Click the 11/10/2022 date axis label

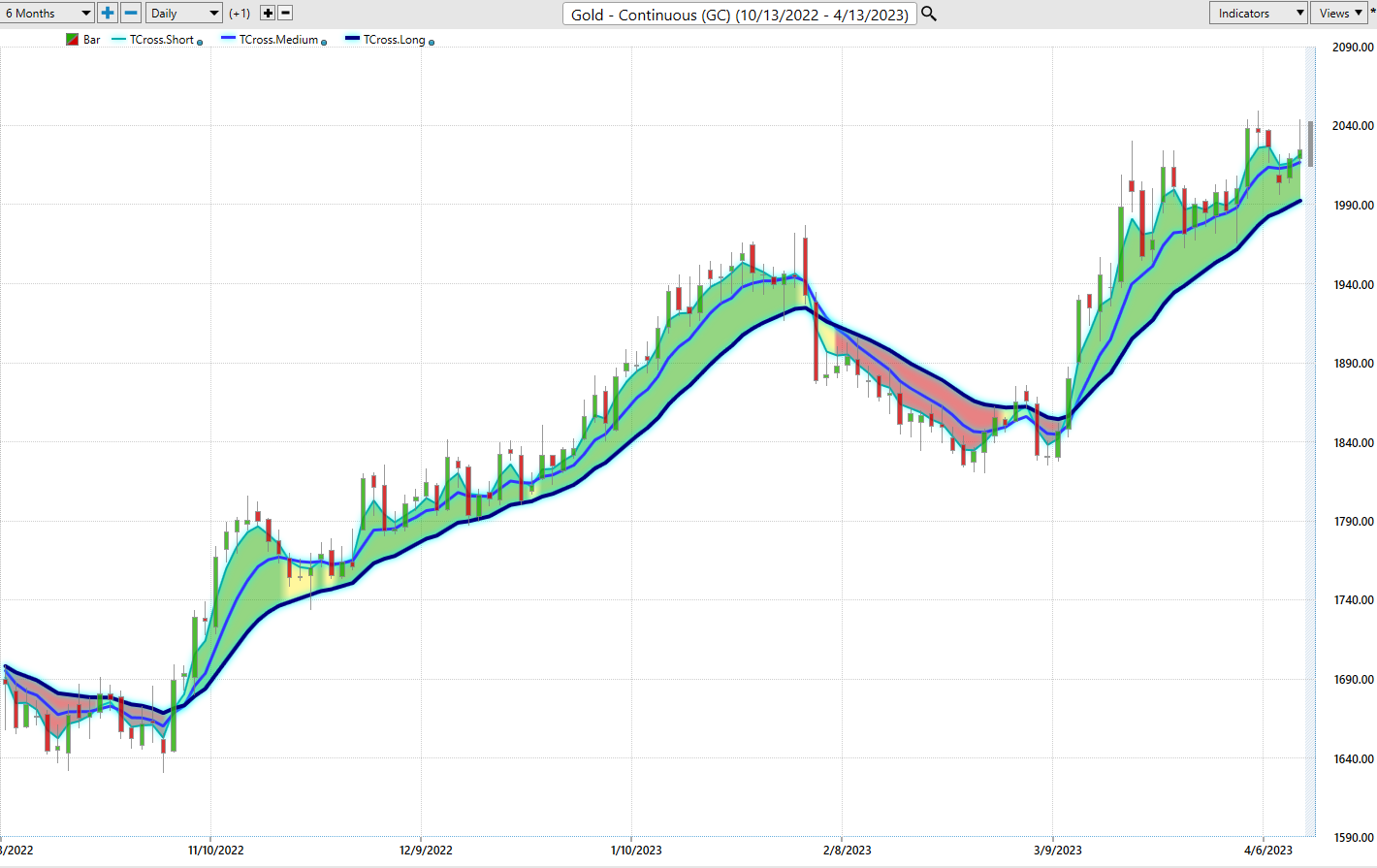(216, 851)
